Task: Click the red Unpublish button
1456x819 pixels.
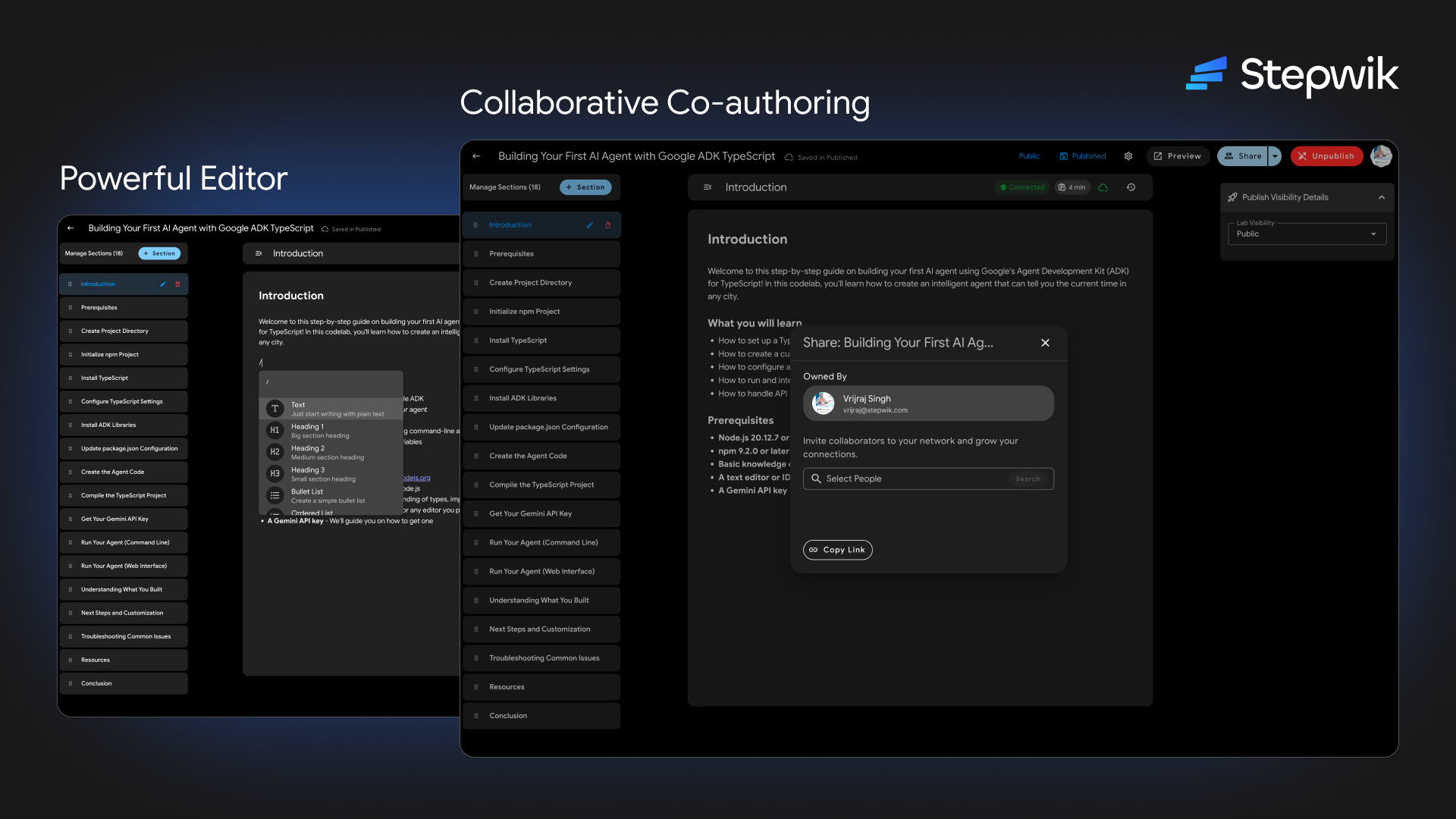Action: pyautogui.click(x=1326, y=156)
